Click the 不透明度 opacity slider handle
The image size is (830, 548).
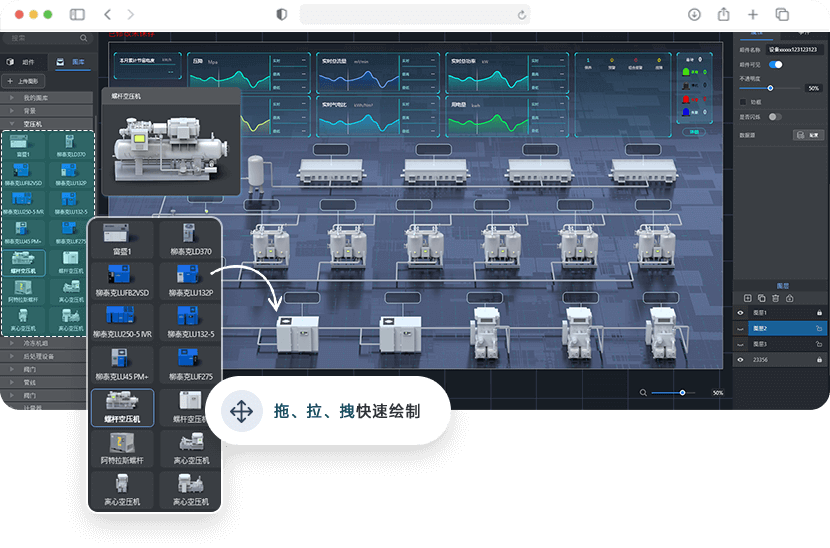(x=770, y=88)
